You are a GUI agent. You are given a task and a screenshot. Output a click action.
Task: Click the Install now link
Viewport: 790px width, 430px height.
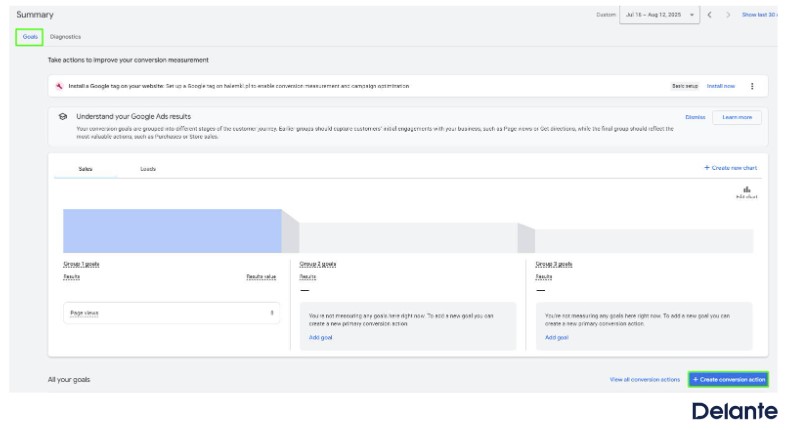(x=720, y=86)
